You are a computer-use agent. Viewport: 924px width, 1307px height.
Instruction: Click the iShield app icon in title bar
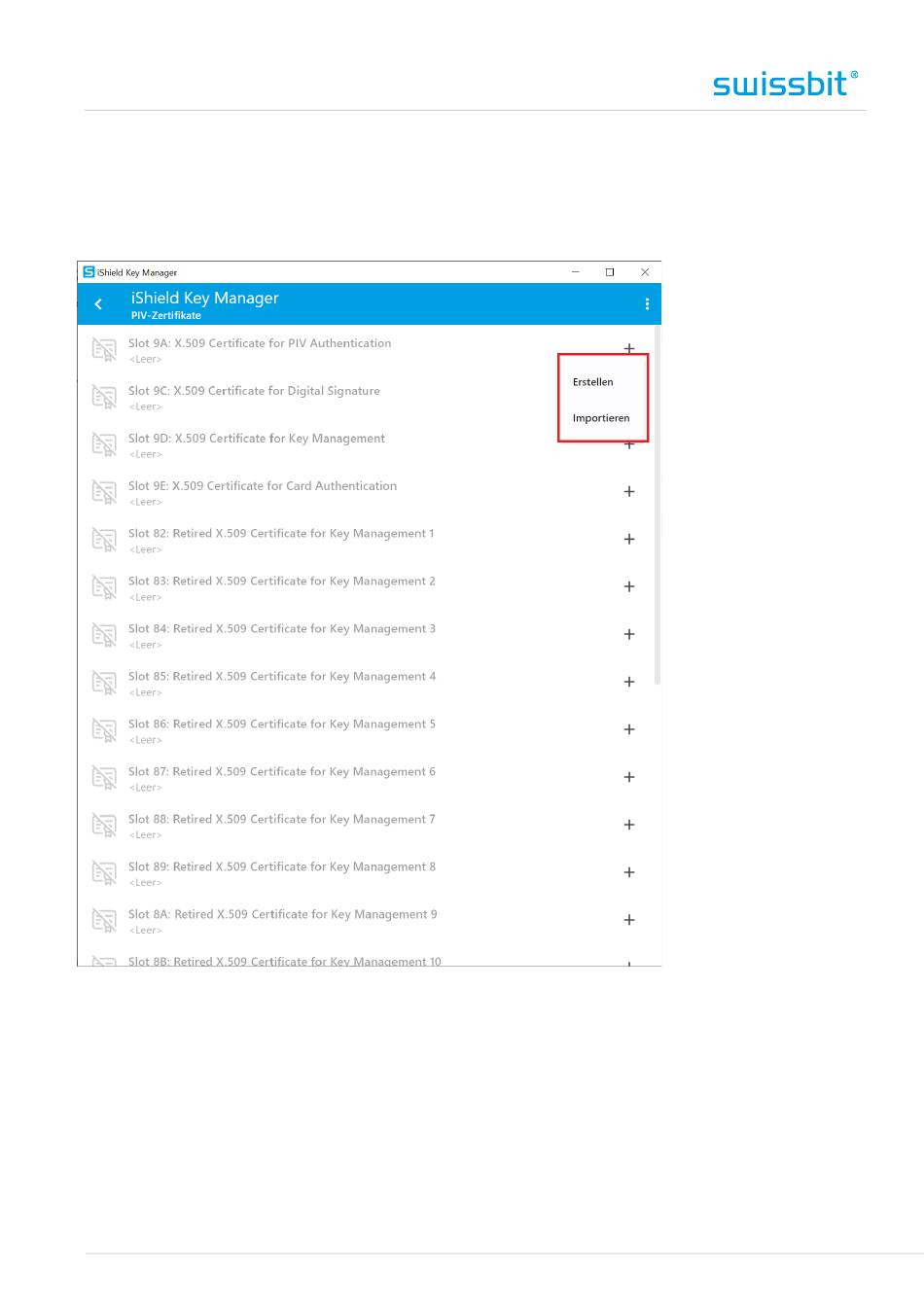point(89,272)
